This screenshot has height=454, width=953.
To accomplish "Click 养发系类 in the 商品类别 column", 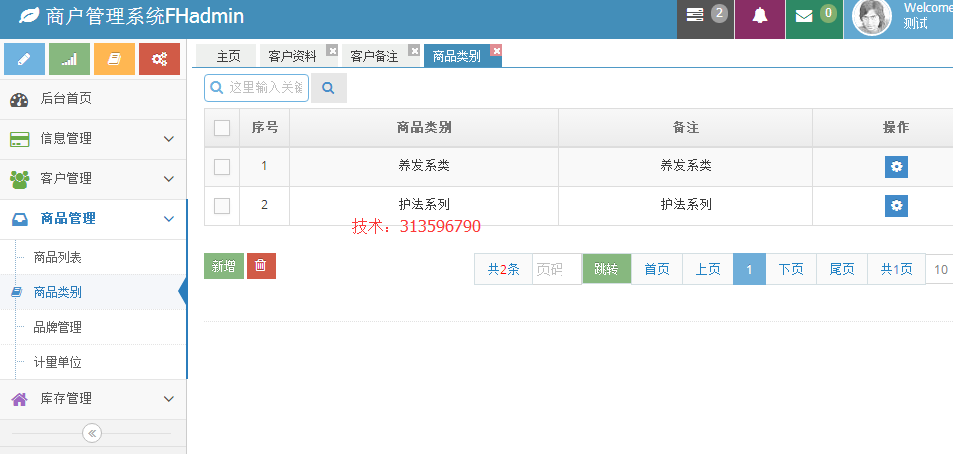I will [x=424, y=165].
